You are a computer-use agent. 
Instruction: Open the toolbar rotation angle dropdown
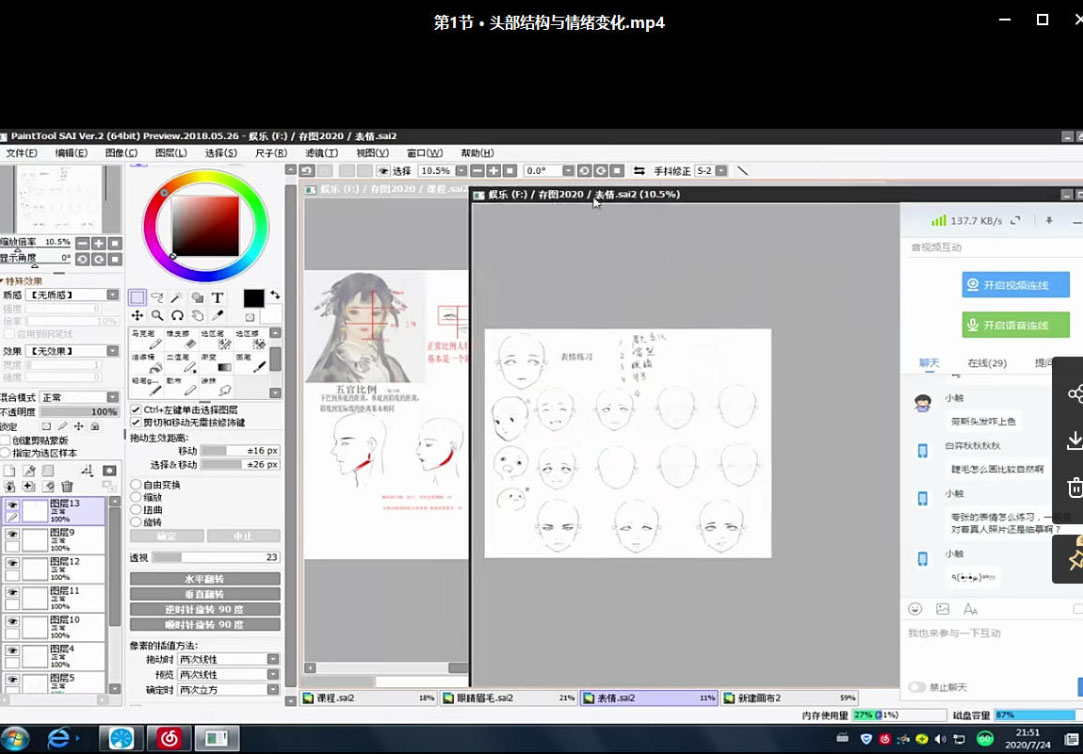tap(568, 171)
